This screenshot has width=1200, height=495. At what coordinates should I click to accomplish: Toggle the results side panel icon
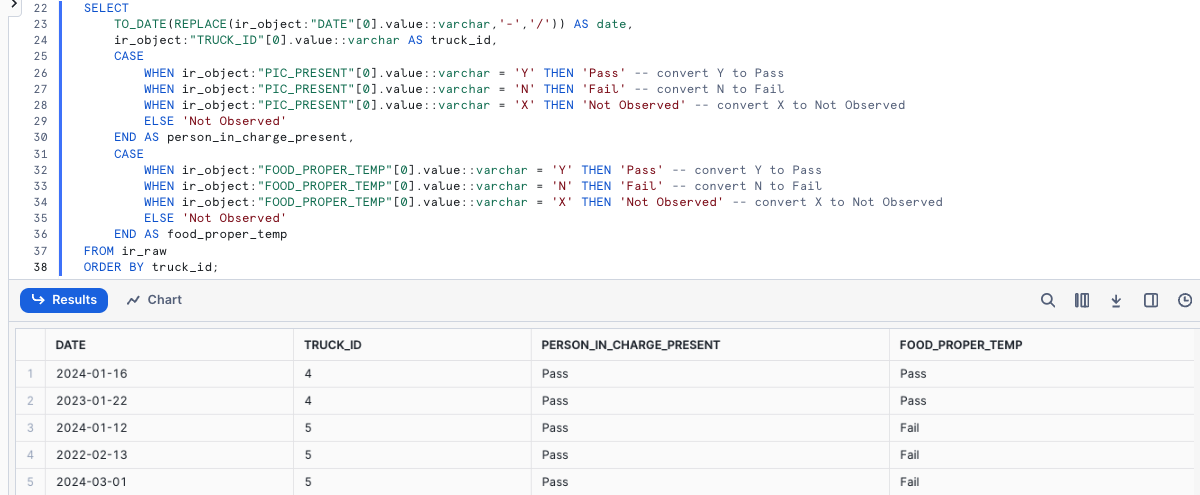[1151, 300]
